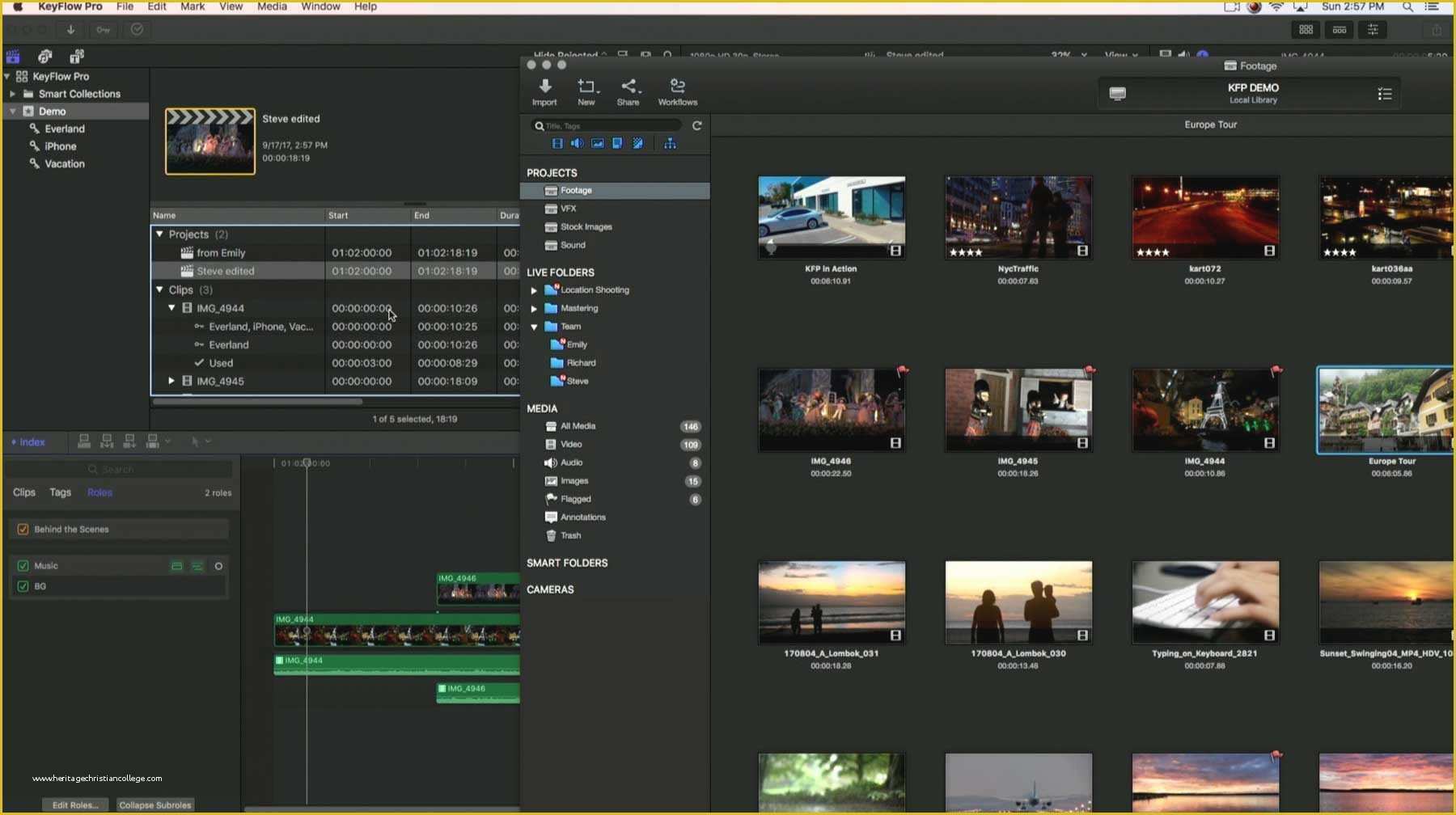Toggle Music role subrole lanes
The width and height of the screenshot is (1456, 815).
197,566
